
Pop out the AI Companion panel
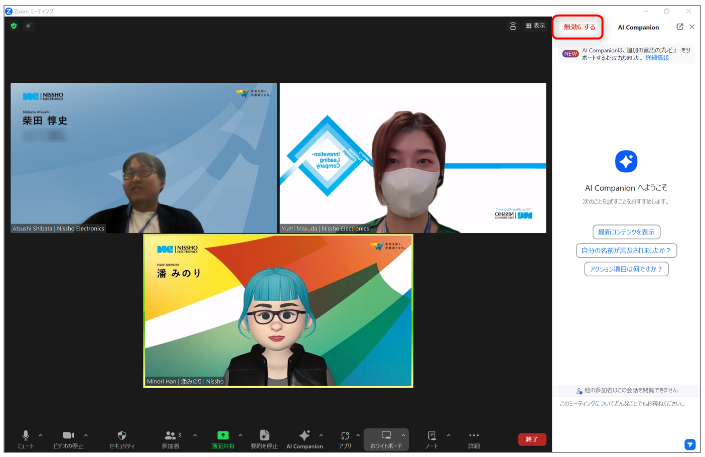click(x=679, y=27)
